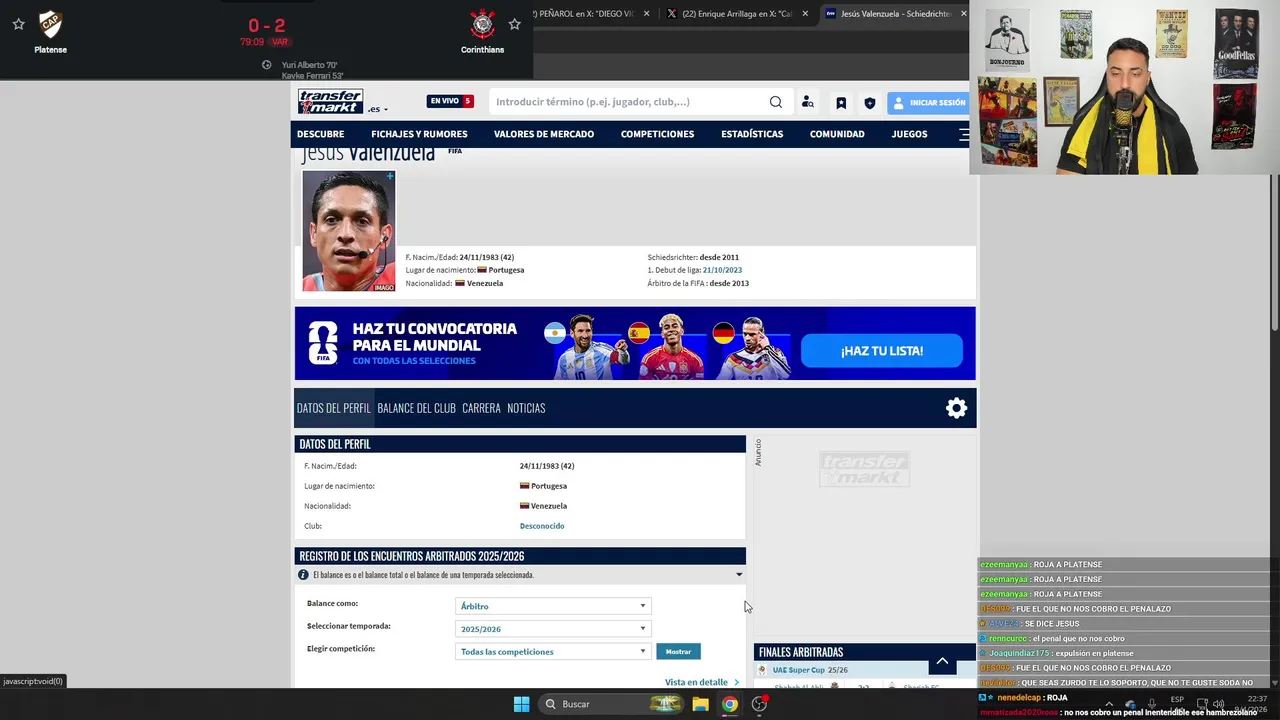The image size is (1280, 720).
Task: Click the Transfermarkt logo
Action: 330,102
